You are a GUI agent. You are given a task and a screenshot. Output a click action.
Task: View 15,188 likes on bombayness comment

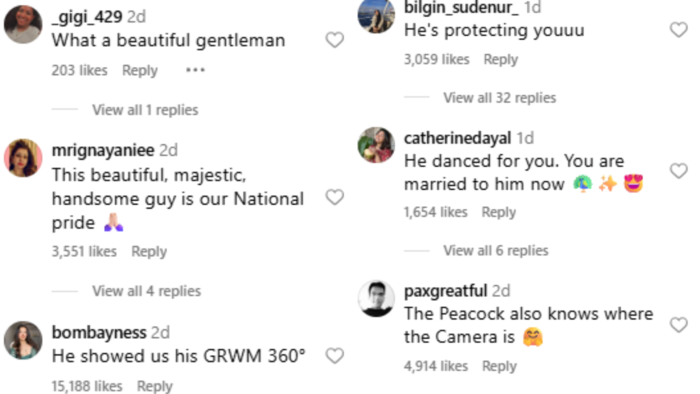(x=87, y=386)
